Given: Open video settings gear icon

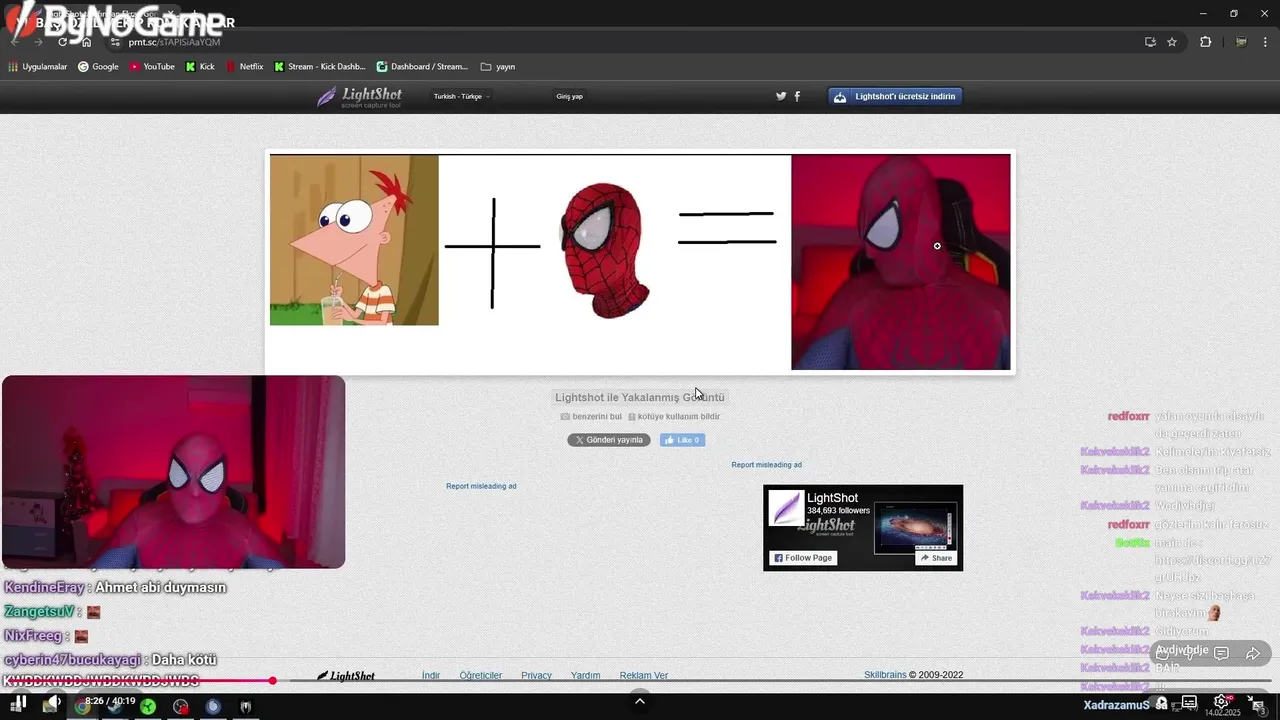Looking at the screenshot, I should pyautogui.click(x=1221, y=702).
